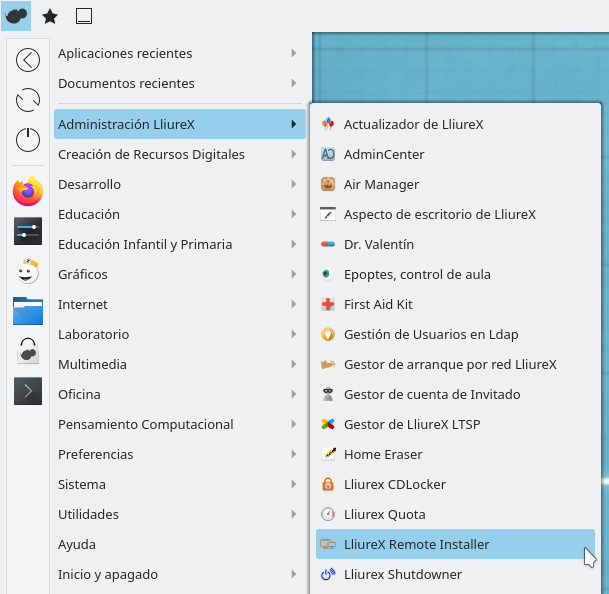This screenshot has height=594, width=609.
Task: Click the Lliurex CDLocker padlock icon
Action: pyautogui.click(x=327, y=484)
